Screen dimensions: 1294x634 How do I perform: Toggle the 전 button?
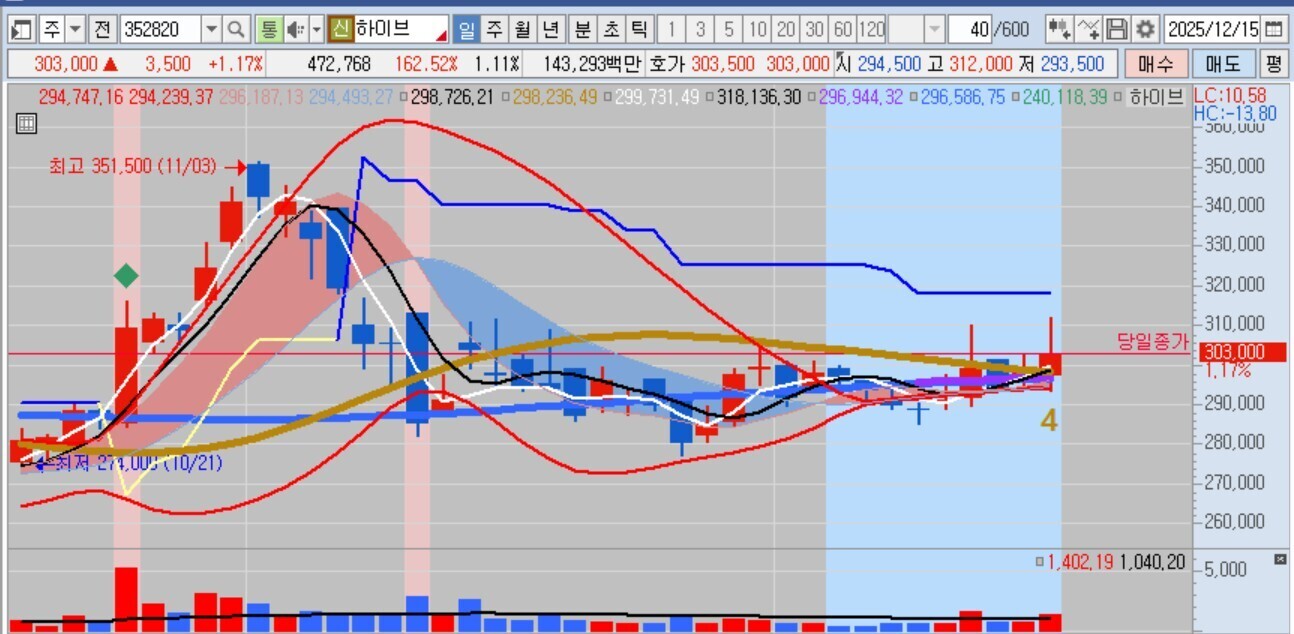coord(102,29)
